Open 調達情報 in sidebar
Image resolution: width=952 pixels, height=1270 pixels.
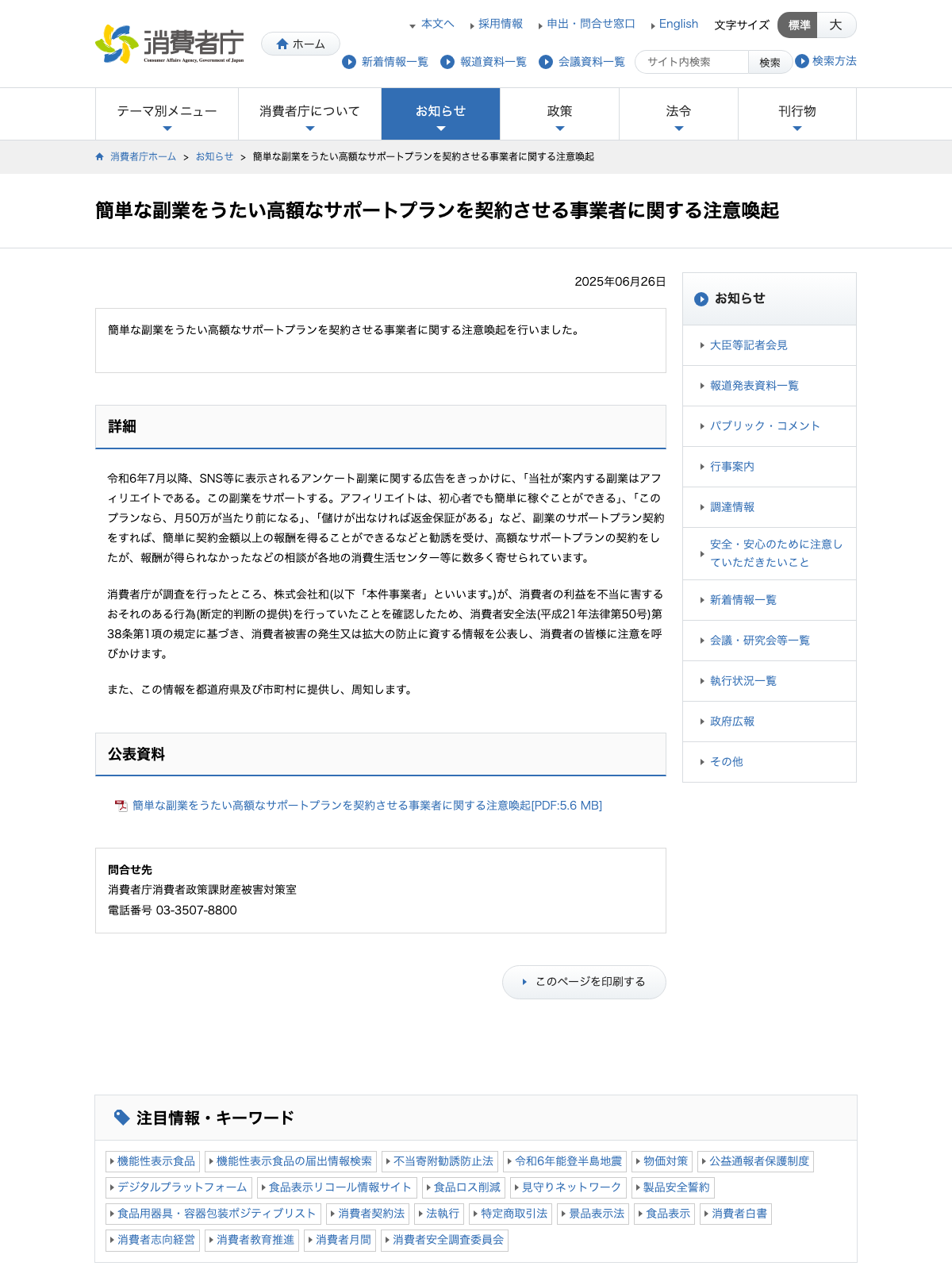[731, 507]
